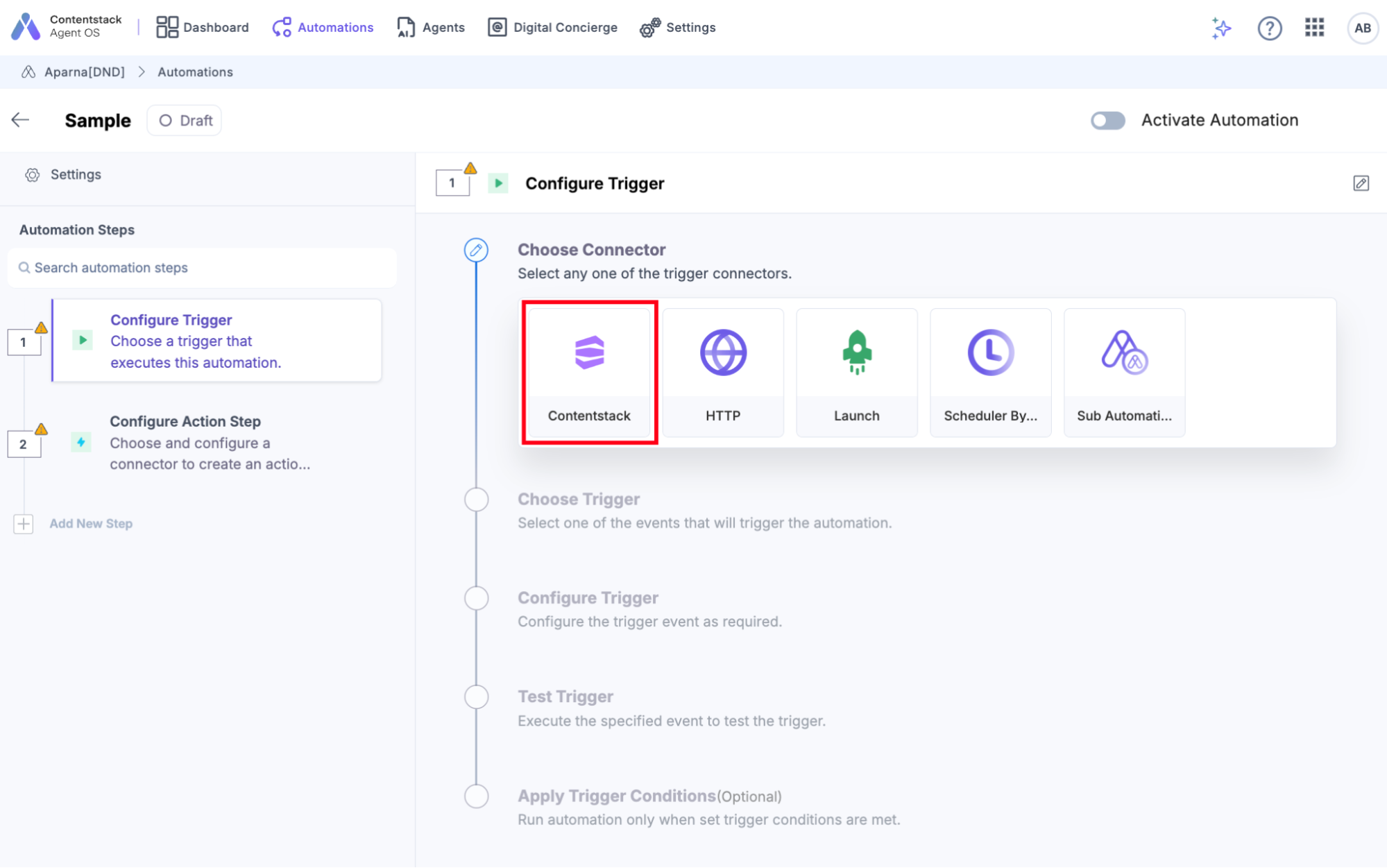Screen dimensions: 1387x868
Task: Click the Apply Trigger Conditions step circle
Action: tap(477, 797)
